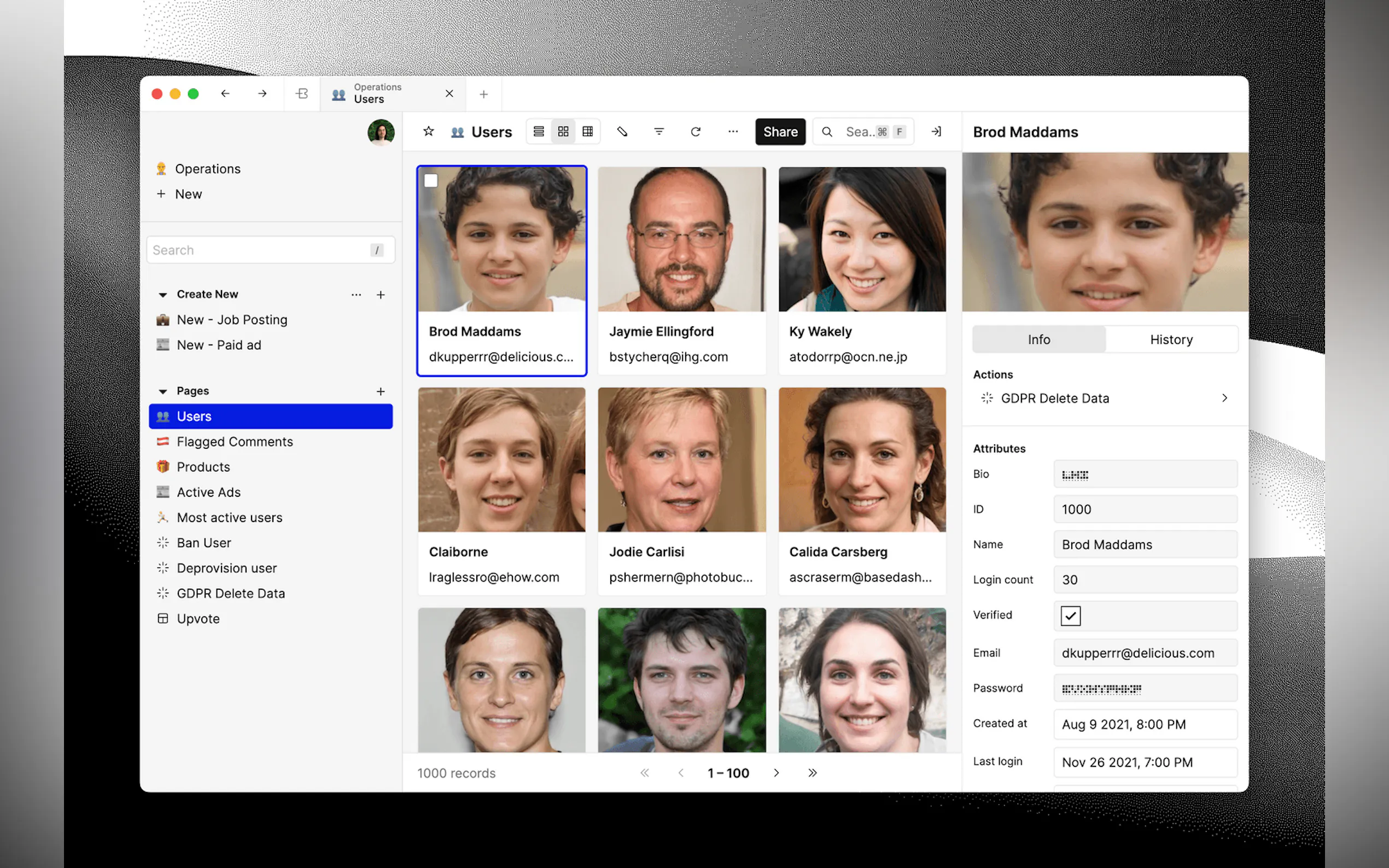
Task: Open the three-dot more options menu
Action: coord(733,132)
